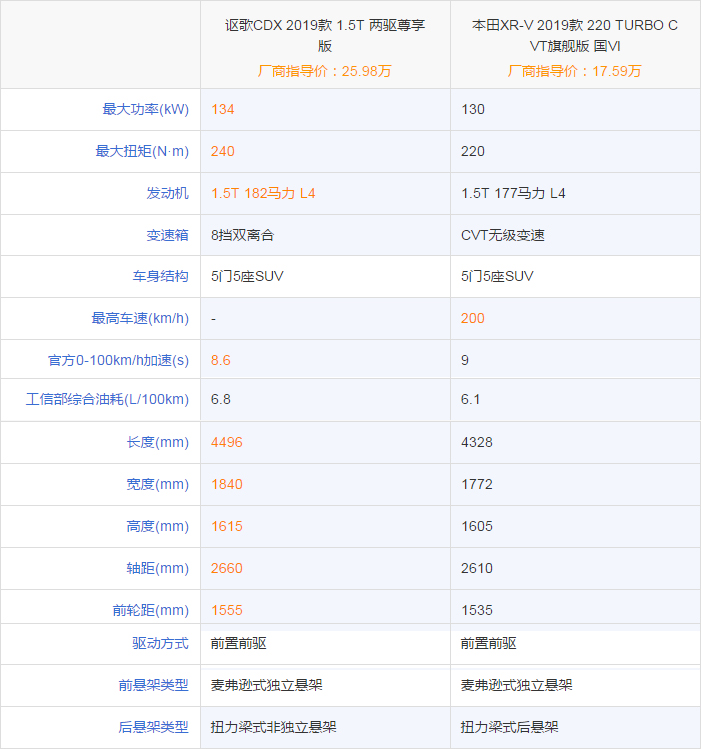The image size is (701, 749).
Task: Click the 轴距(mm) row label
Action: pyautogui.click(x=158, y=568)
